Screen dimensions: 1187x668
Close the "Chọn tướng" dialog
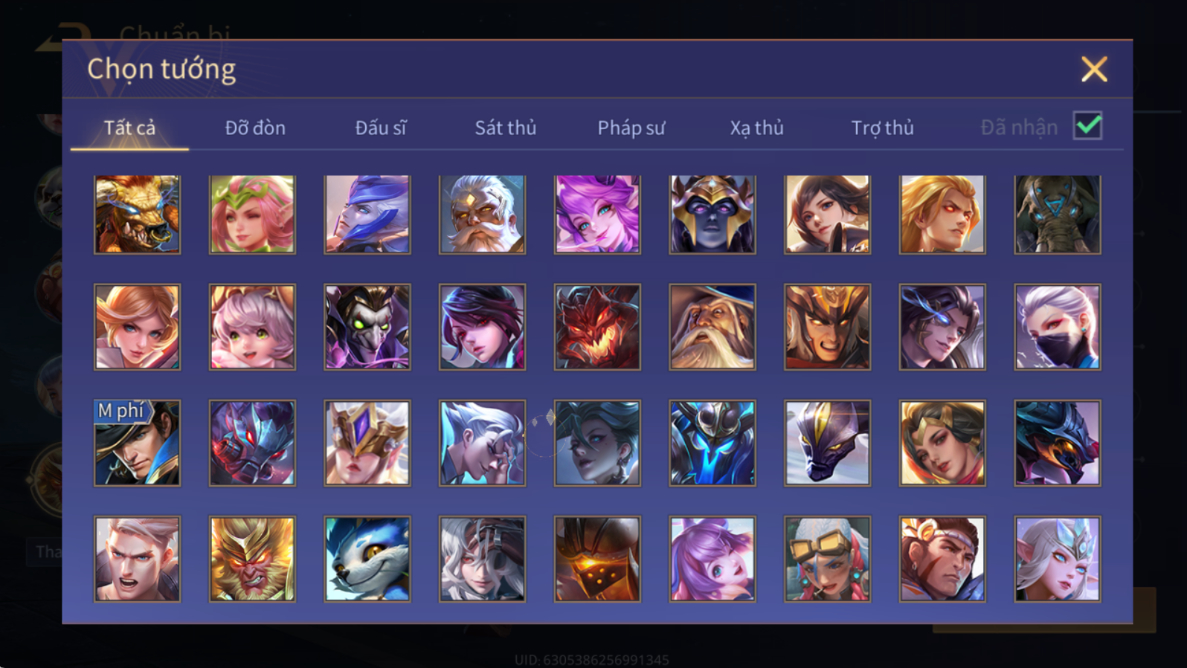tap(1094, 69)
